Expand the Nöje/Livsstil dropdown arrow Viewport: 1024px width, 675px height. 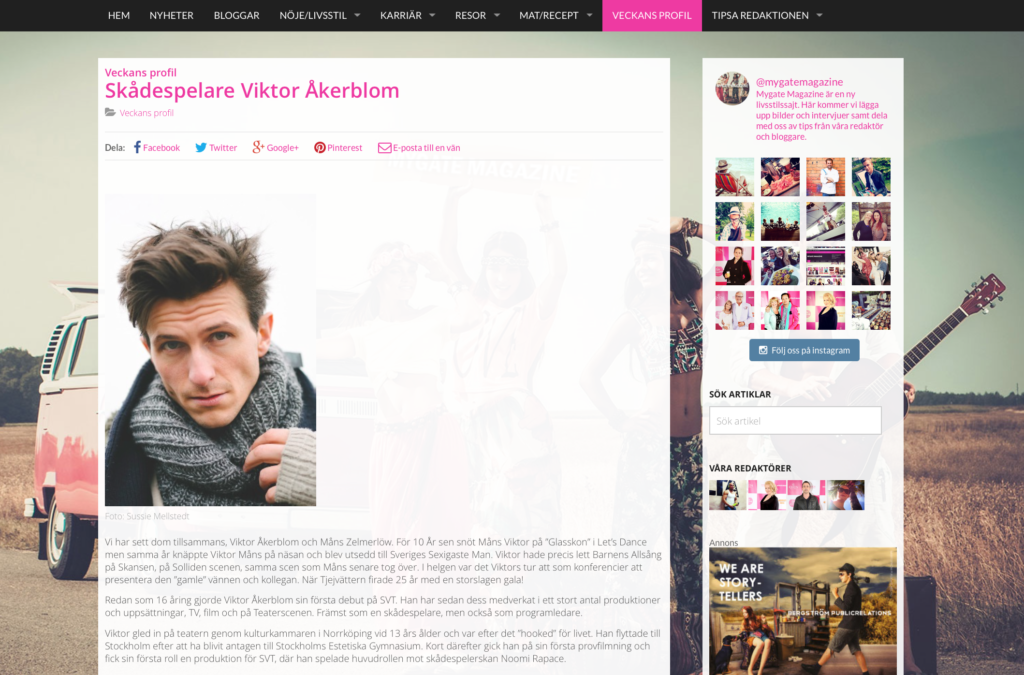coord(357,15)
